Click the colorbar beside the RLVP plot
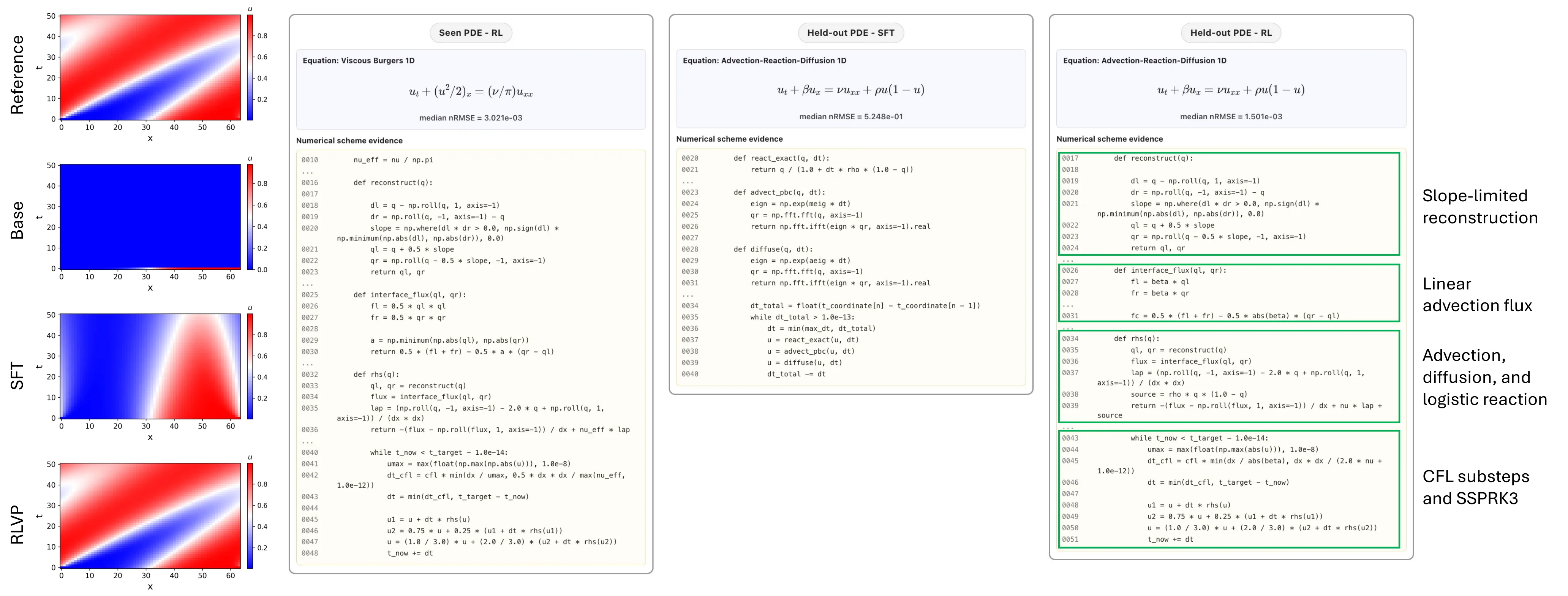 (x=250, y=515)
